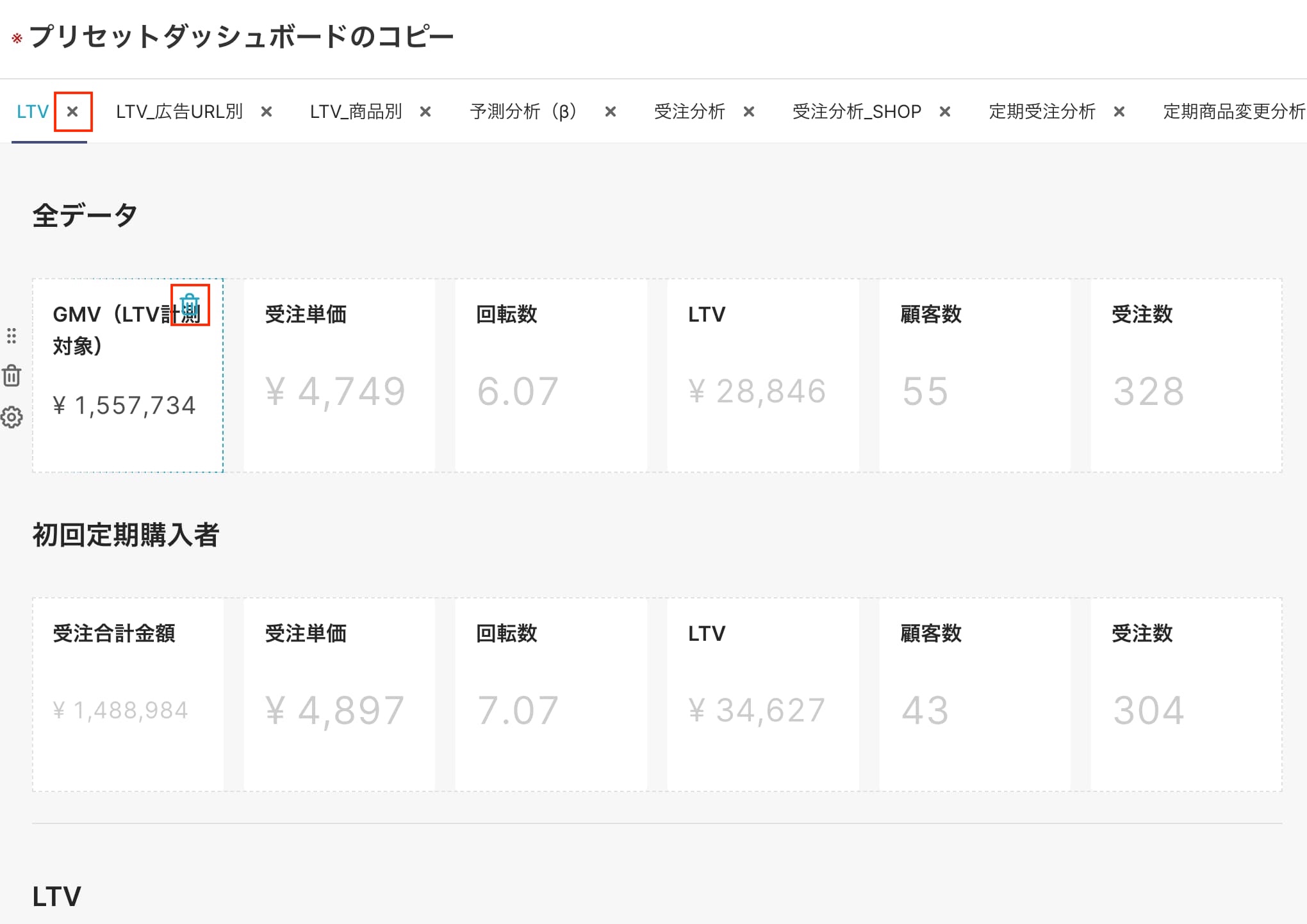Switch to the 受注分析_SHOP tab
Image resolution: width=1307 pixels, height=924 pixels.
[857, 112]
